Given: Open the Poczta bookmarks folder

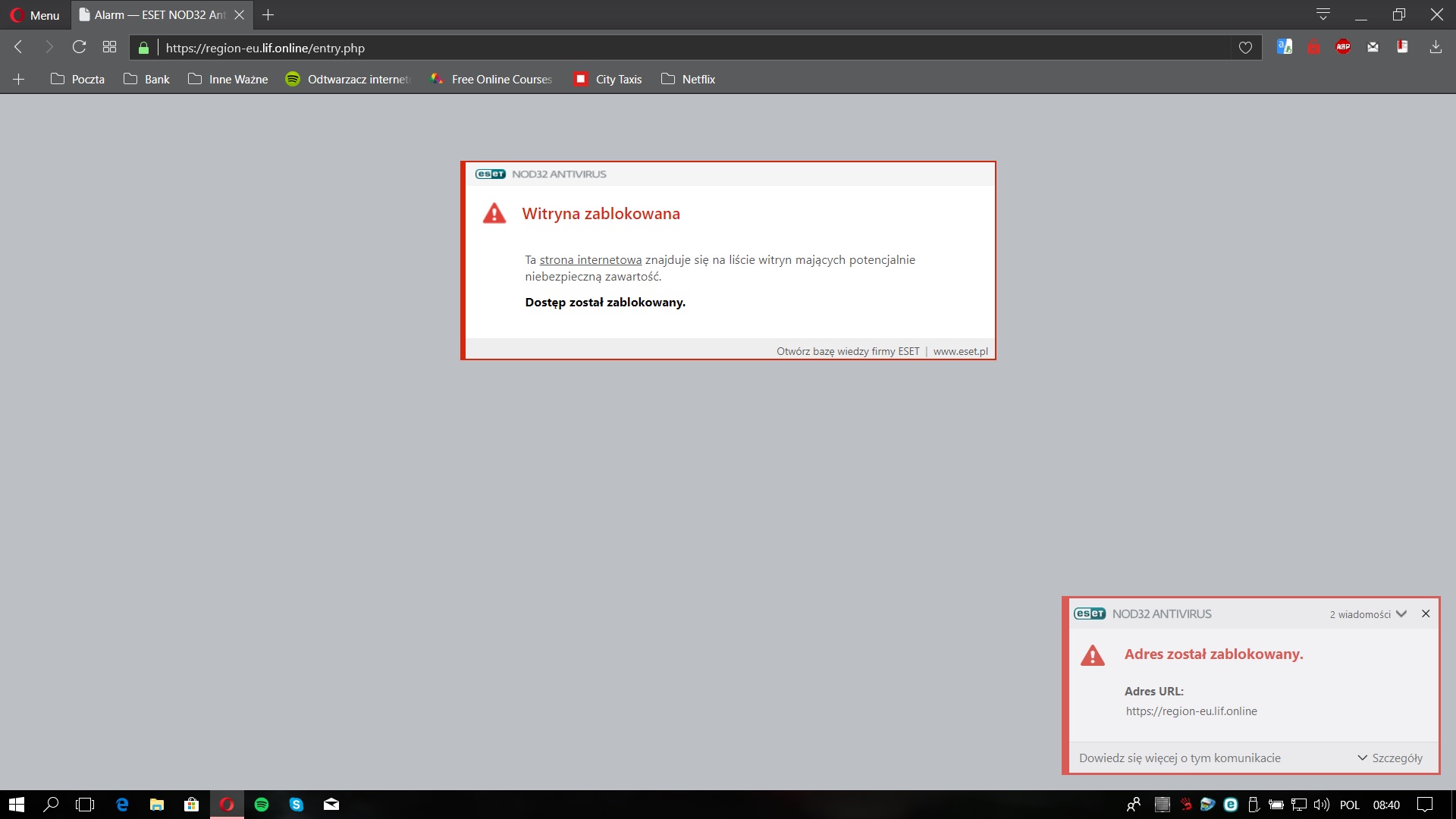Looking at the screenshot, I should [x=77, y=79].
